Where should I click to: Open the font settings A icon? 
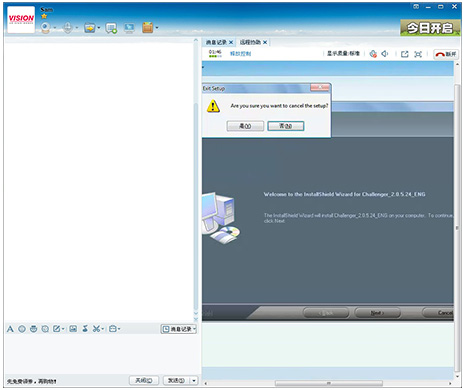pos(10,329)
